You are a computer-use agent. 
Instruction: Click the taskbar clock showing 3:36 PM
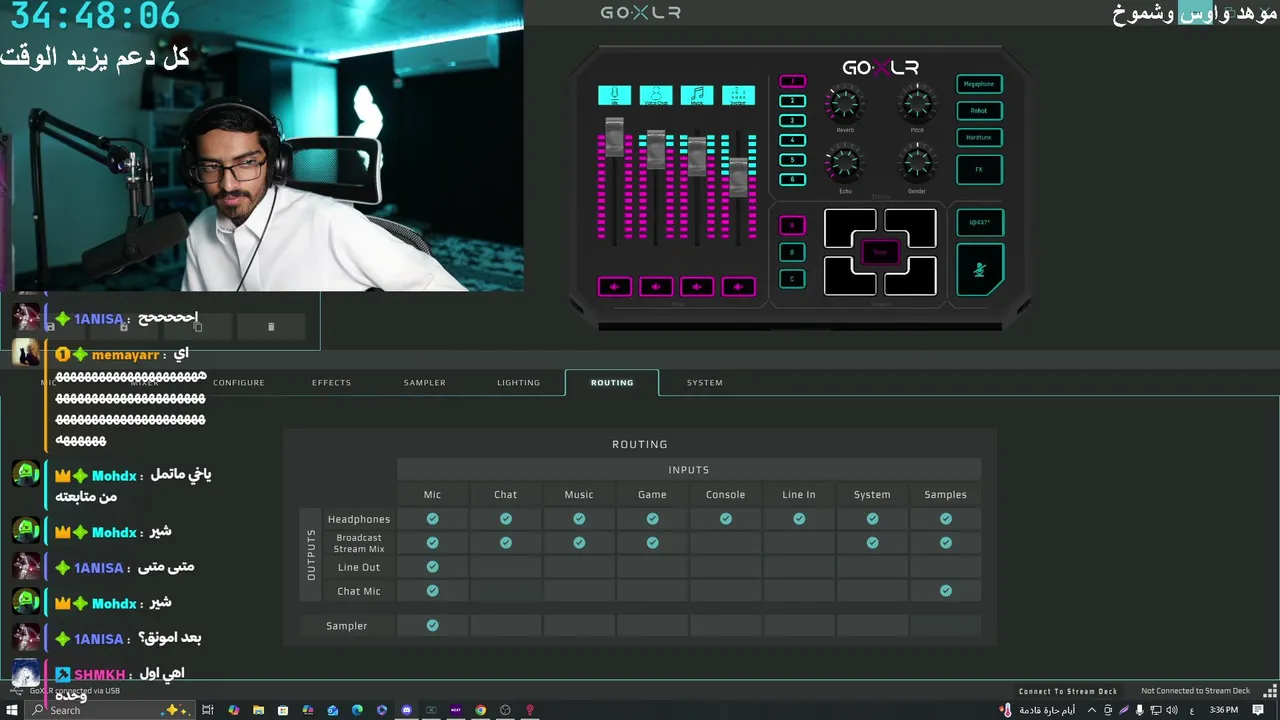[x=1224, y=710]
